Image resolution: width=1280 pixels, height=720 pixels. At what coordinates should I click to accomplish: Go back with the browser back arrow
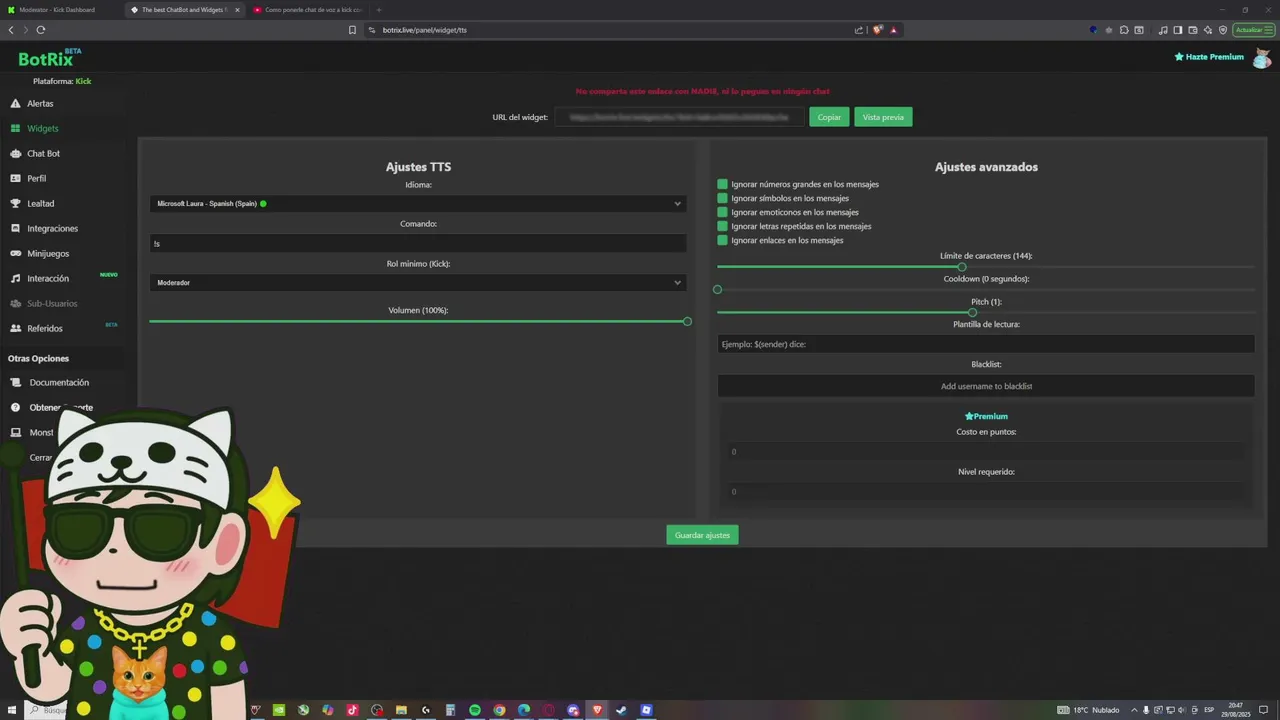(x=11, y=30)
